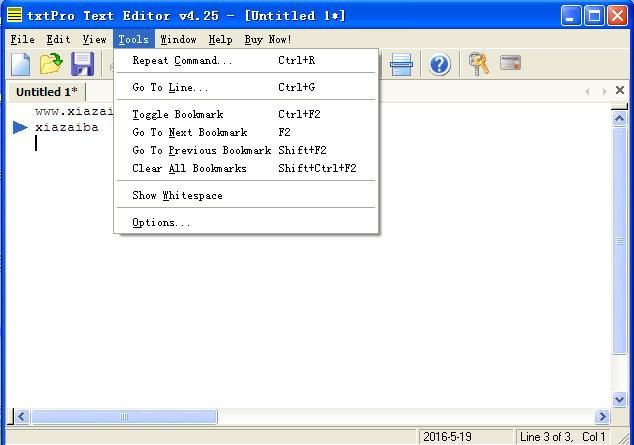Click the previous tab arrow
Image resolution: width=634 pixels, height=445 pixels.
[587, 91]
